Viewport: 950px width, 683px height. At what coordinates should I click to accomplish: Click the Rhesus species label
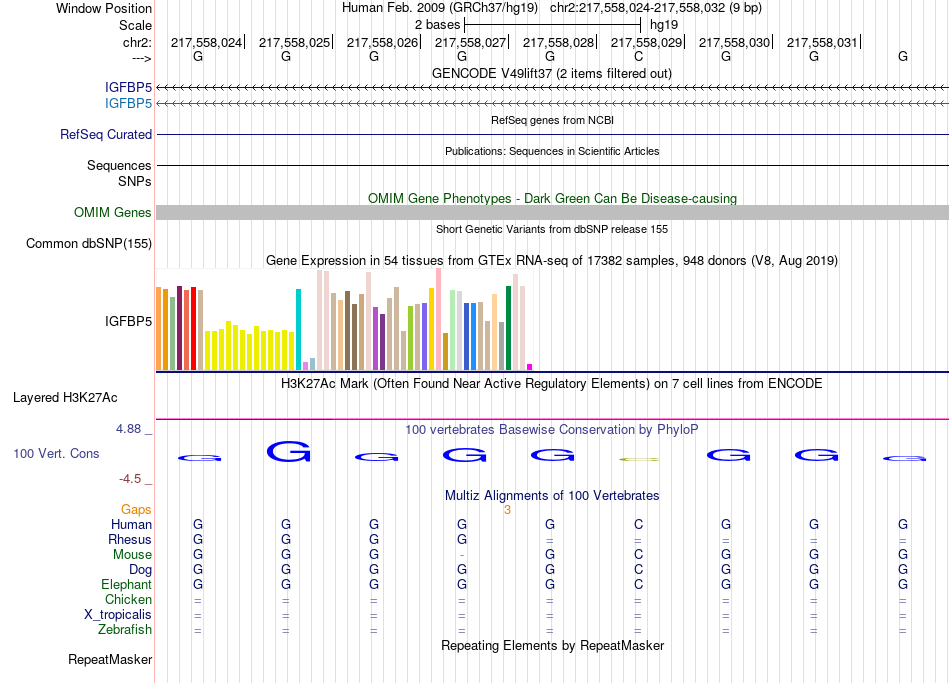130,540
